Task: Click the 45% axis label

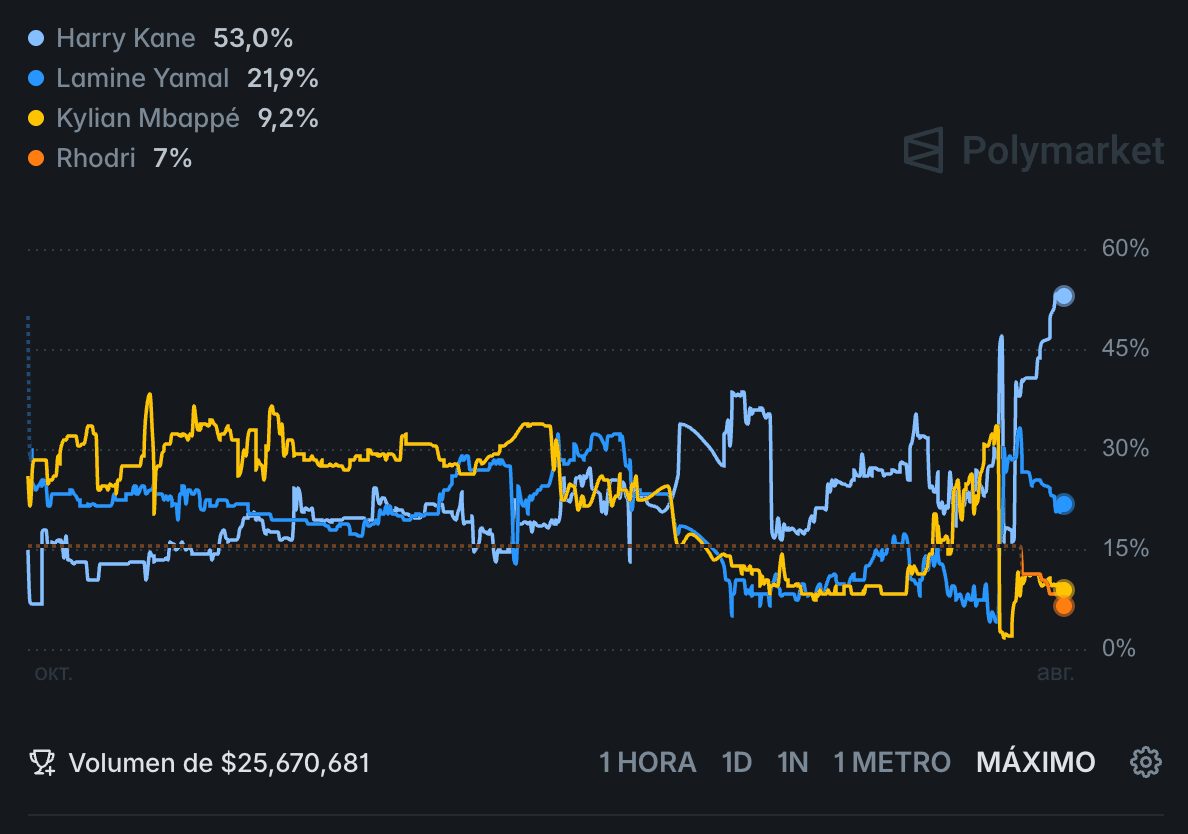Action: (1125, 348)
